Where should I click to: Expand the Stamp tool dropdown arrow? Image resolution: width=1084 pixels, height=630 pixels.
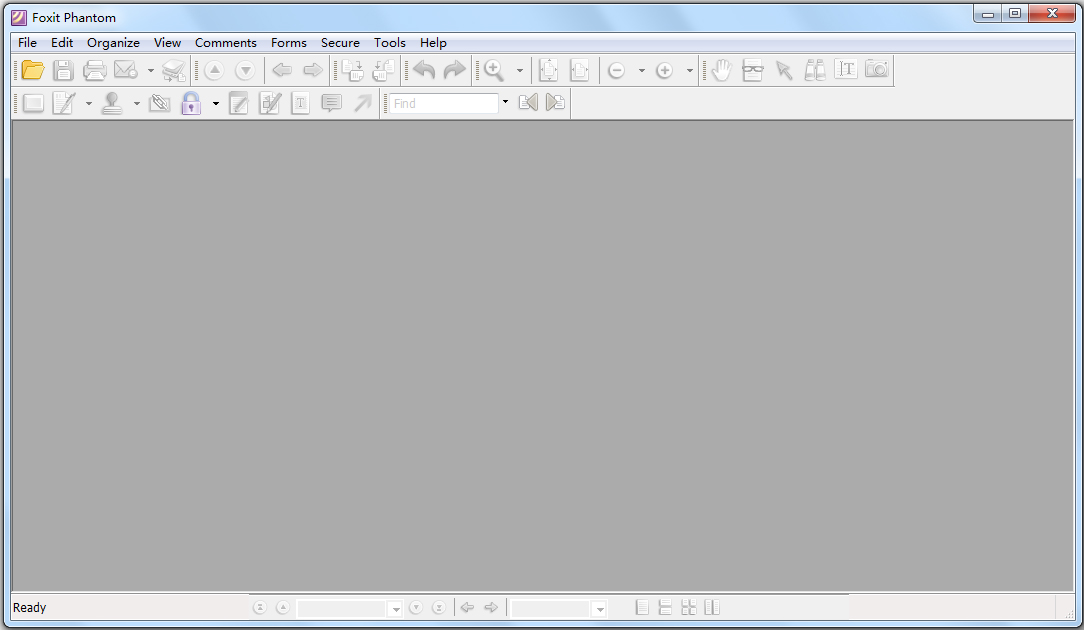(136, 104)
